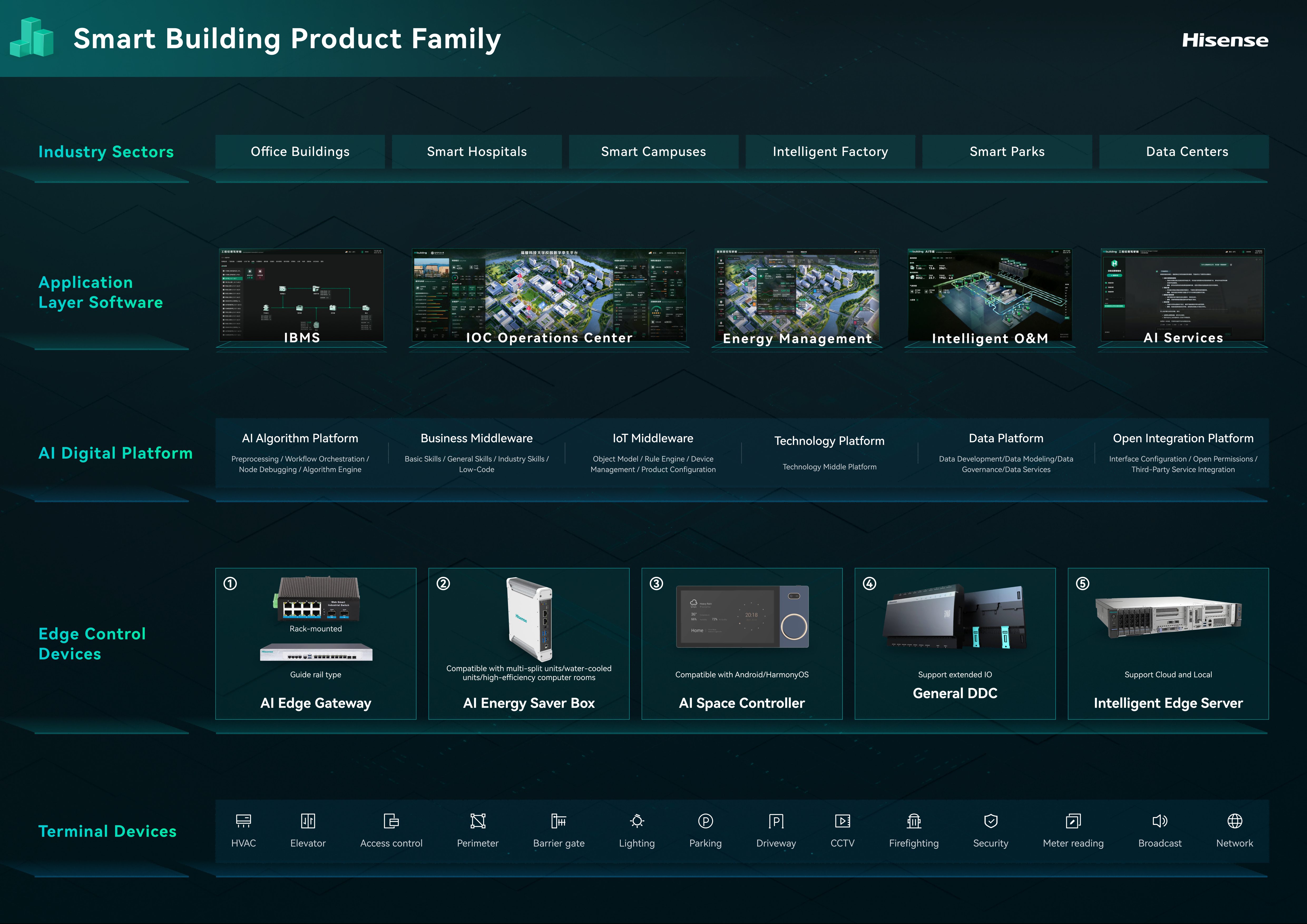Image resolution: width=1307 pixels, height=924 pixels.
Task: Select the AI Space Controller title
Action: [x=742, y=703]
